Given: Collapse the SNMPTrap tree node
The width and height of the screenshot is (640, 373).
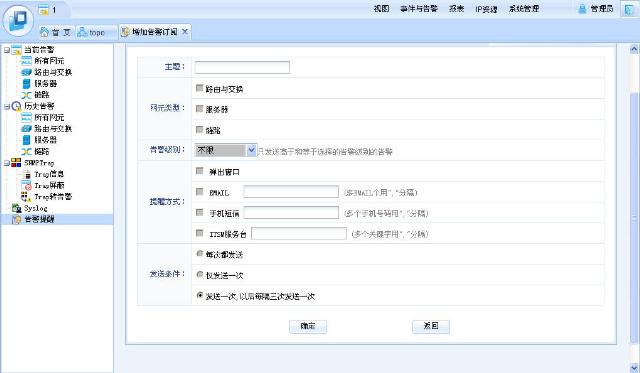Looking at the screenshot, I should pyautogui.click(x=7, y=163).
